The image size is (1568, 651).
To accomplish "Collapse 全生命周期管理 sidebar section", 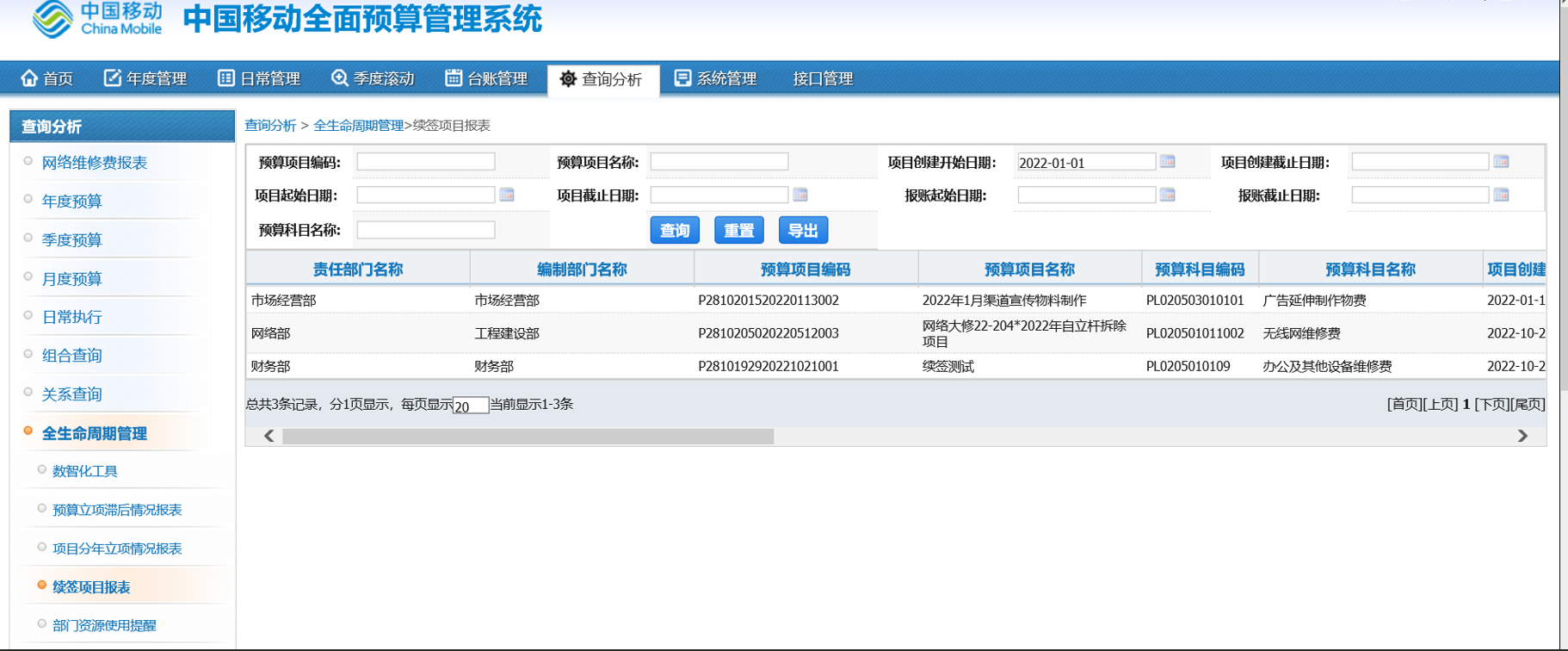I will 95,434.
